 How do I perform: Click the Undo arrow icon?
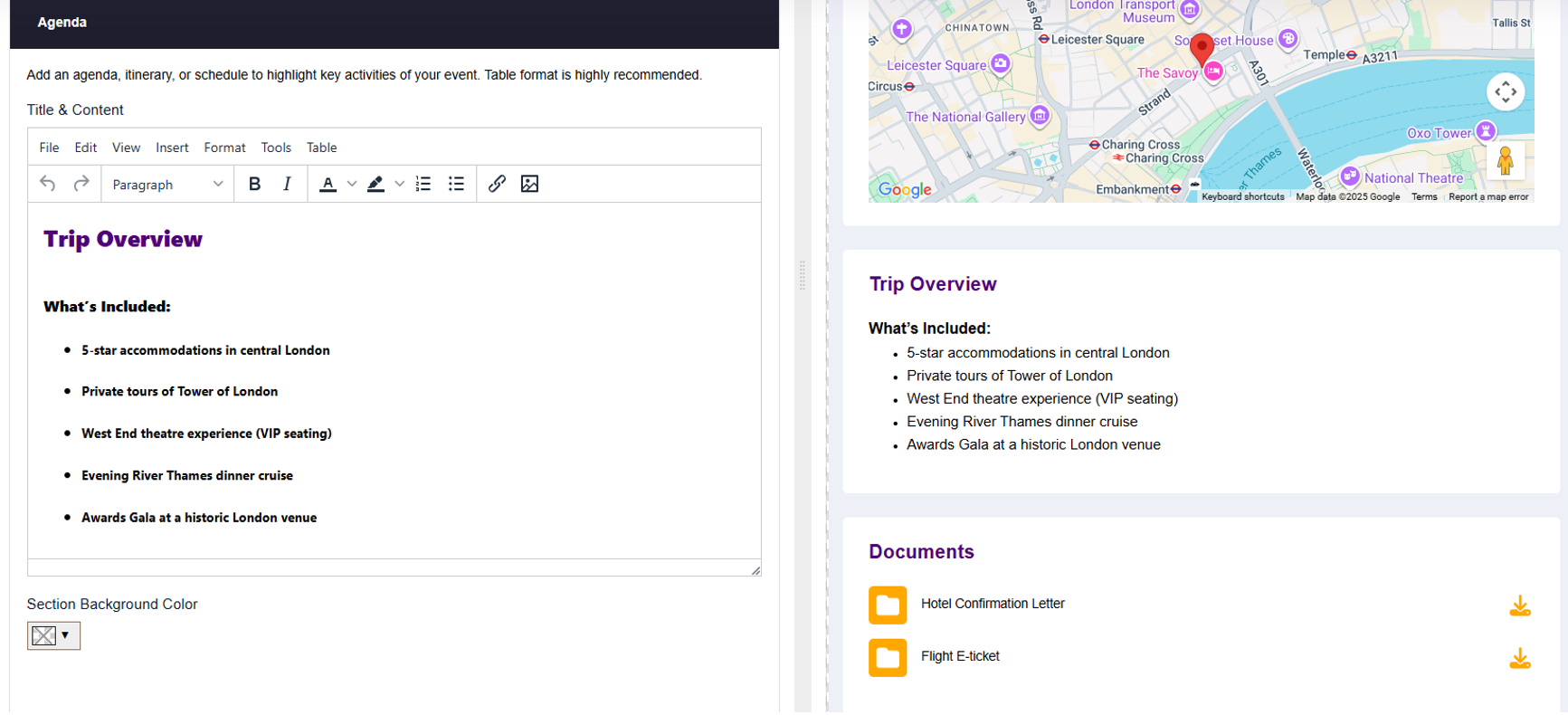point(48,184)
